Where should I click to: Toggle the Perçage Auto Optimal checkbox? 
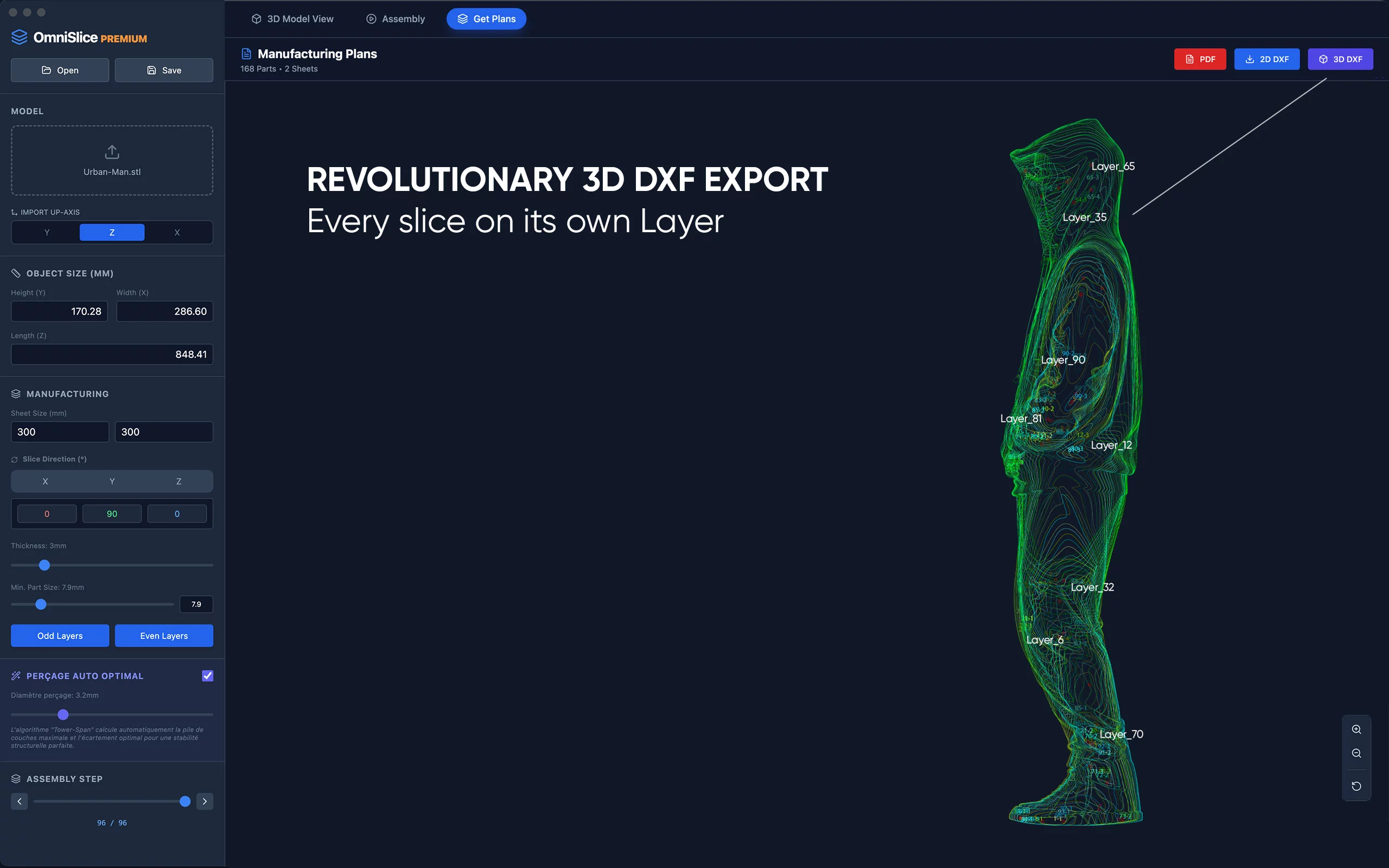coord(208,676)
